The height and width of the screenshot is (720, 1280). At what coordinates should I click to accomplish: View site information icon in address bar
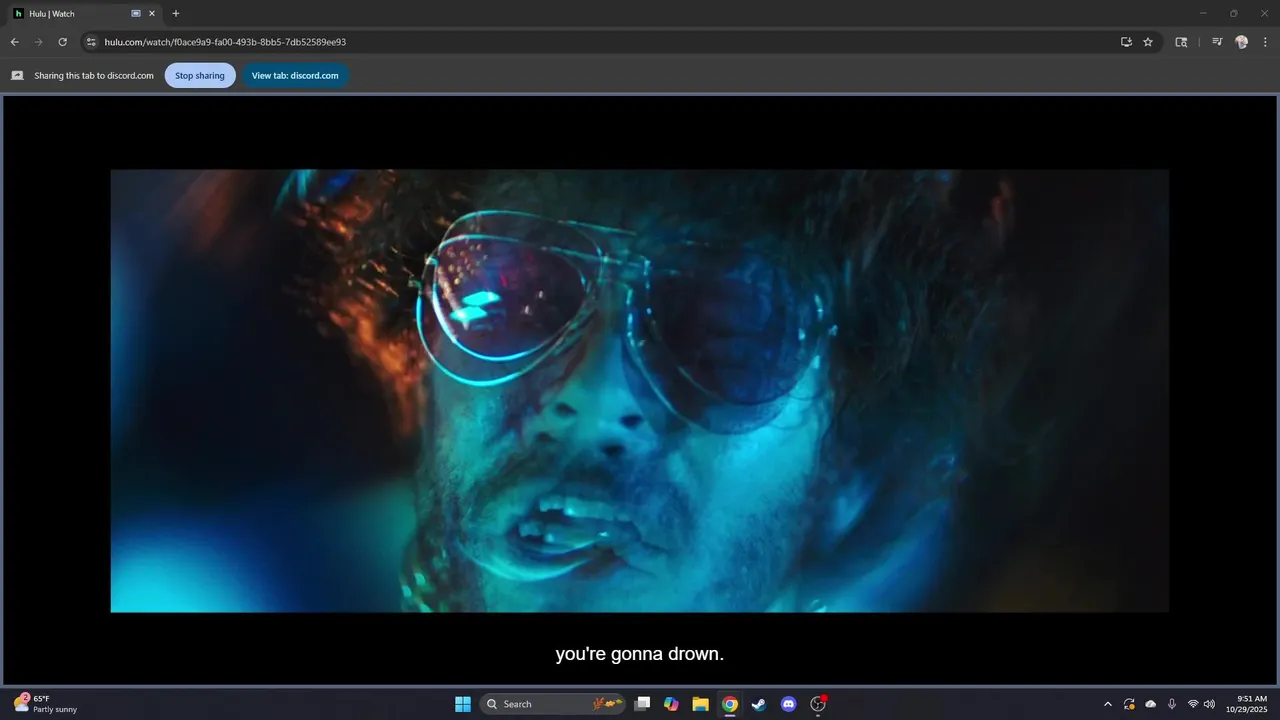tap(91, 42)
